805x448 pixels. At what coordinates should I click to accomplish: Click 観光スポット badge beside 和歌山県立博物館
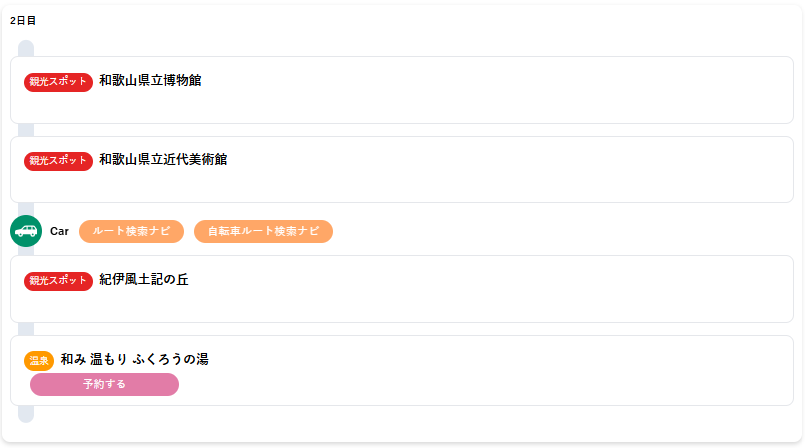(x=58, y=82)
